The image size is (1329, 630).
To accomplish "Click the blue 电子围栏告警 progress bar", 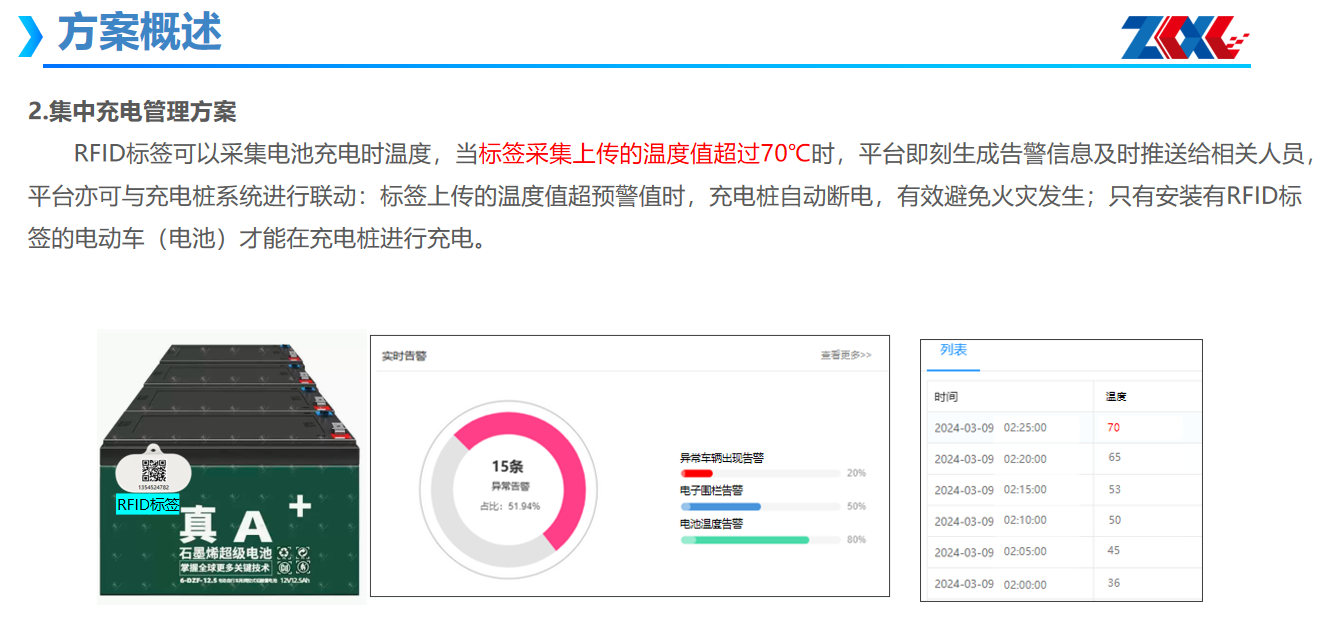I will 720,506.
